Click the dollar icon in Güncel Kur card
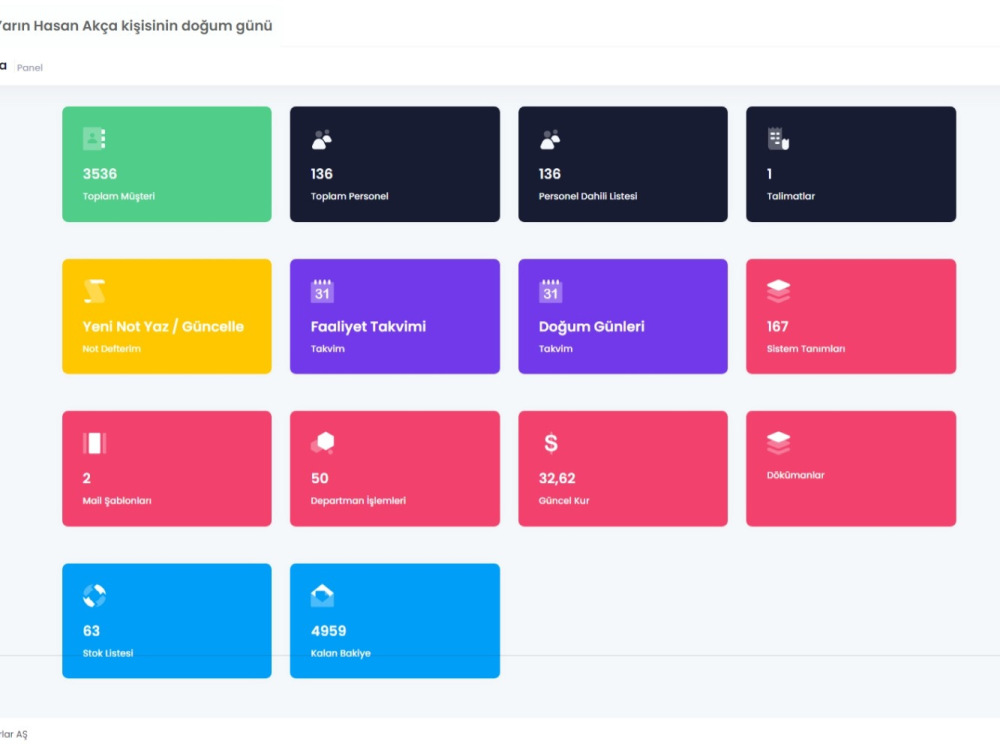 tap(551, 443)
